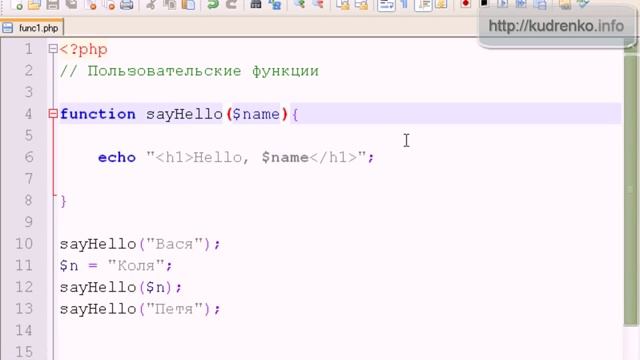Click the comment text 'Пользовательские функции'
The width and height of the screenshot is (640, 360).
[203, 71]
